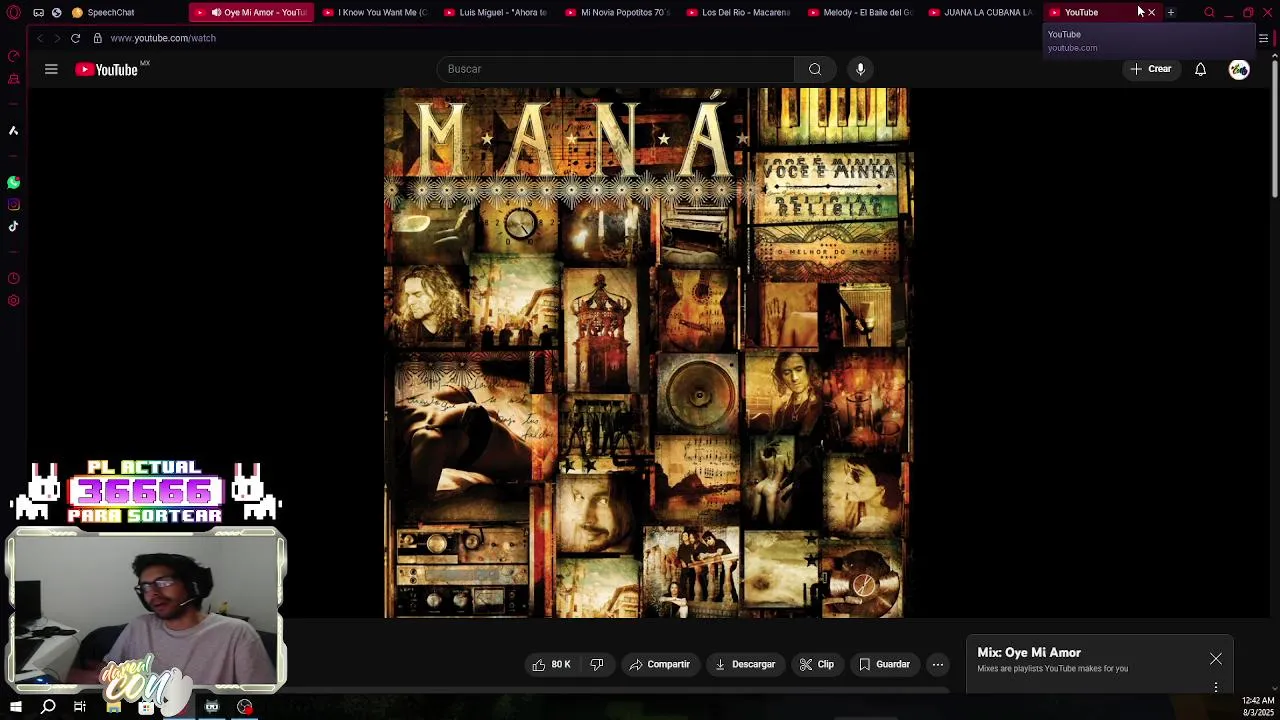This screenshot has width=1280, height=720.
Task: Like the video with 80 K
Action: pyautogui.click(x=552, y=664)
